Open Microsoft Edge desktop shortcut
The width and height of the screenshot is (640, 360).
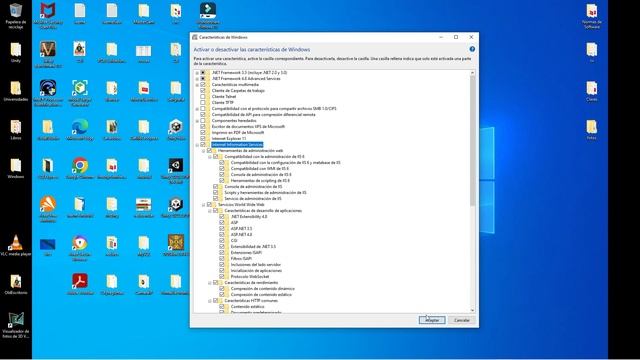click(x=80, y=130)
